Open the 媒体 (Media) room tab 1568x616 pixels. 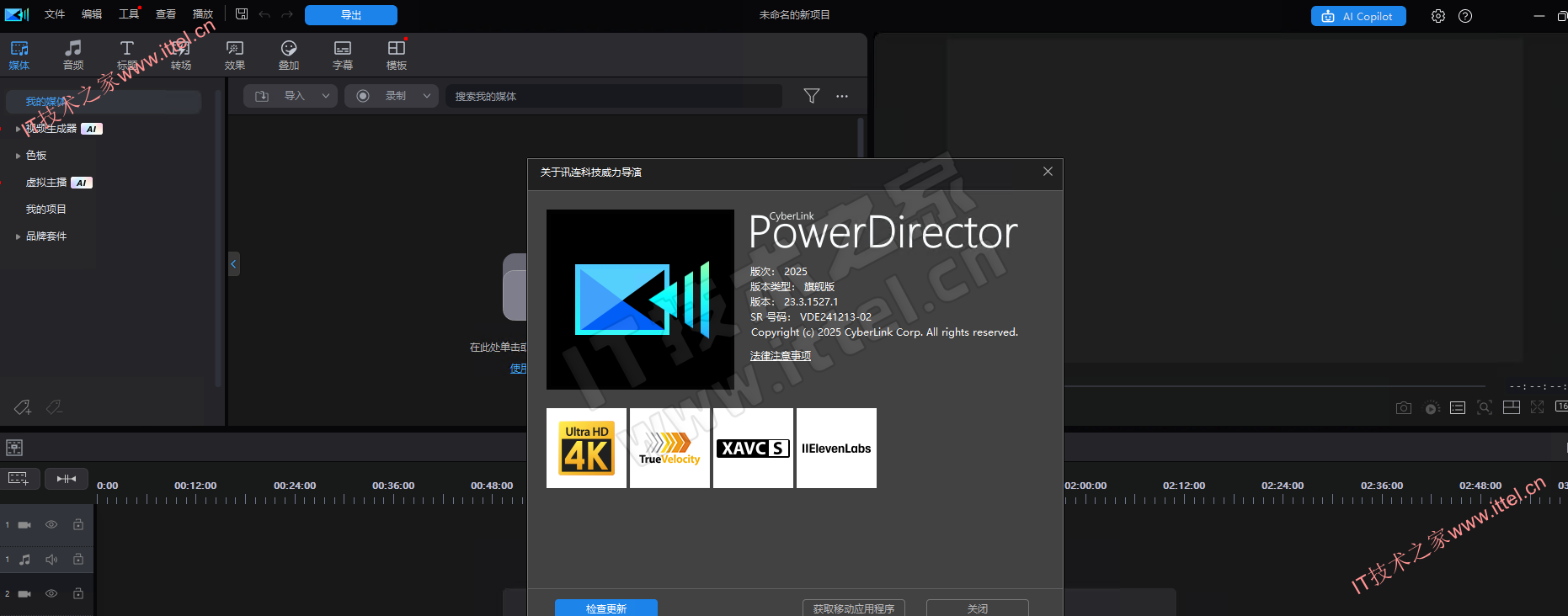pyautogui.click(x=19, y=56)
